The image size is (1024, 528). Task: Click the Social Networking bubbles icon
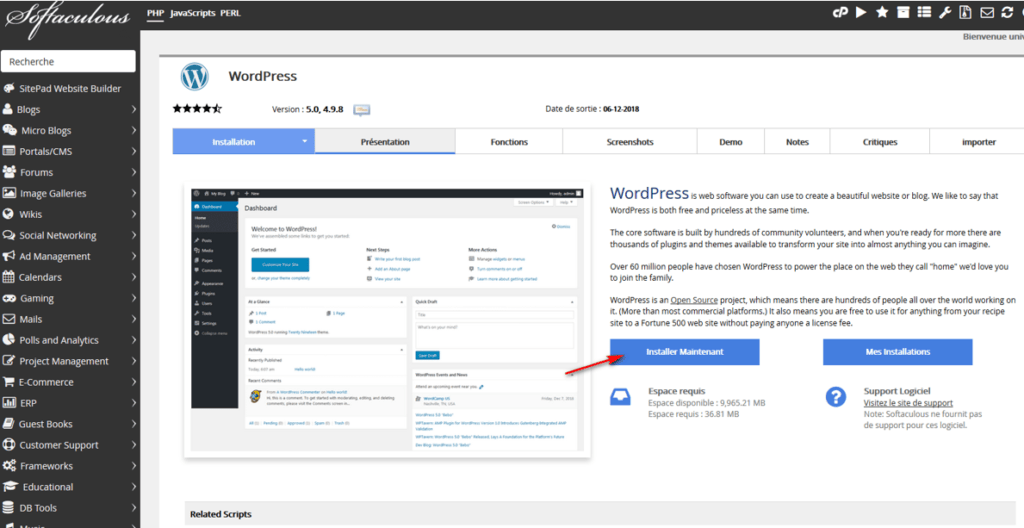tap(9, 235)
